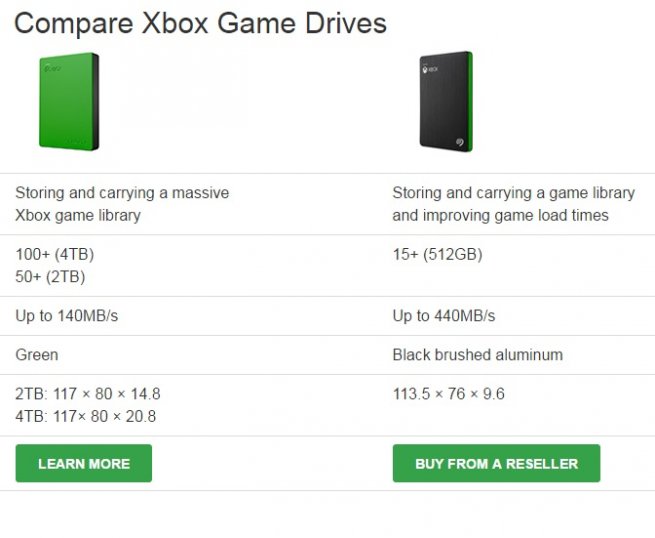The image size is (655, 538).
Task: Click the Up to 440MB/s speed cell
Action: pos(444,316)
